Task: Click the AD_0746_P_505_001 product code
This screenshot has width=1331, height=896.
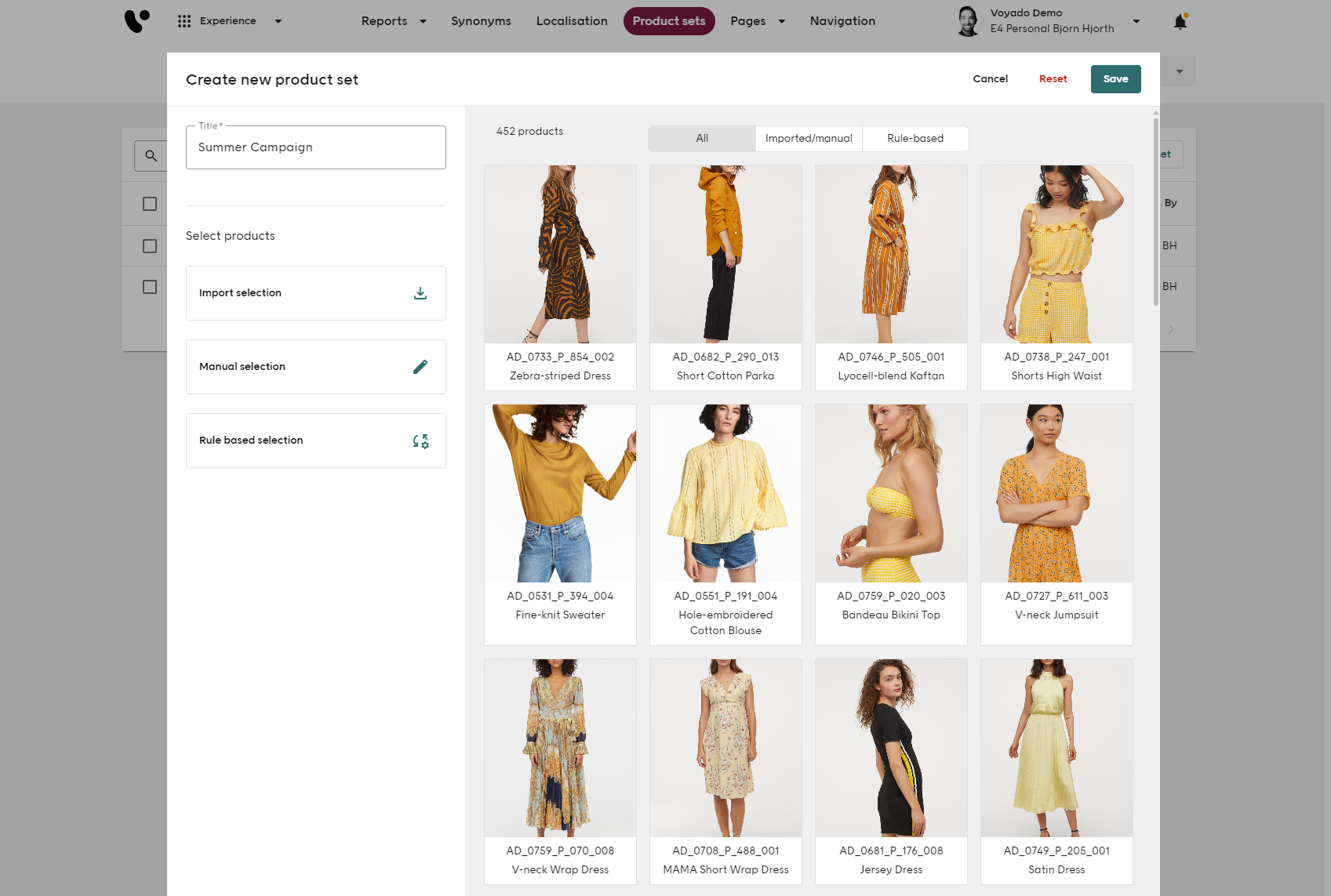Action: (891, 357)
